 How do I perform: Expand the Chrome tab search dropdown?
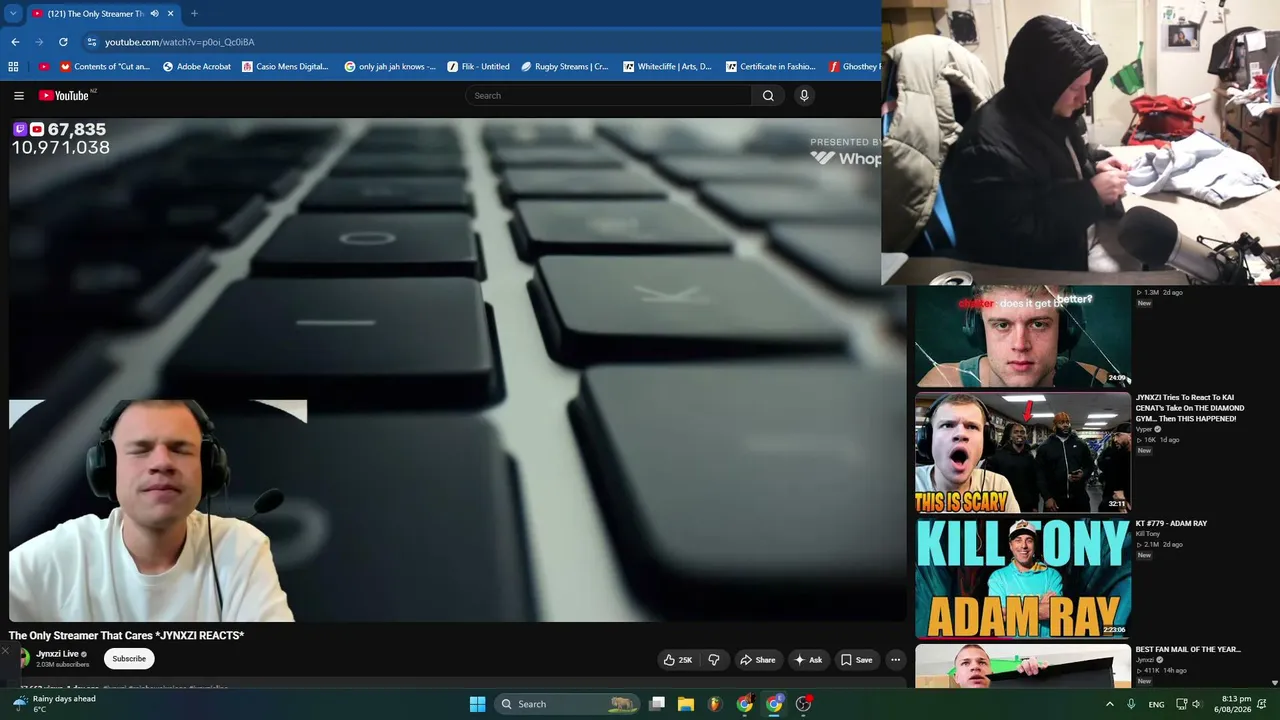pyautogui.click(x=13, y=14)
